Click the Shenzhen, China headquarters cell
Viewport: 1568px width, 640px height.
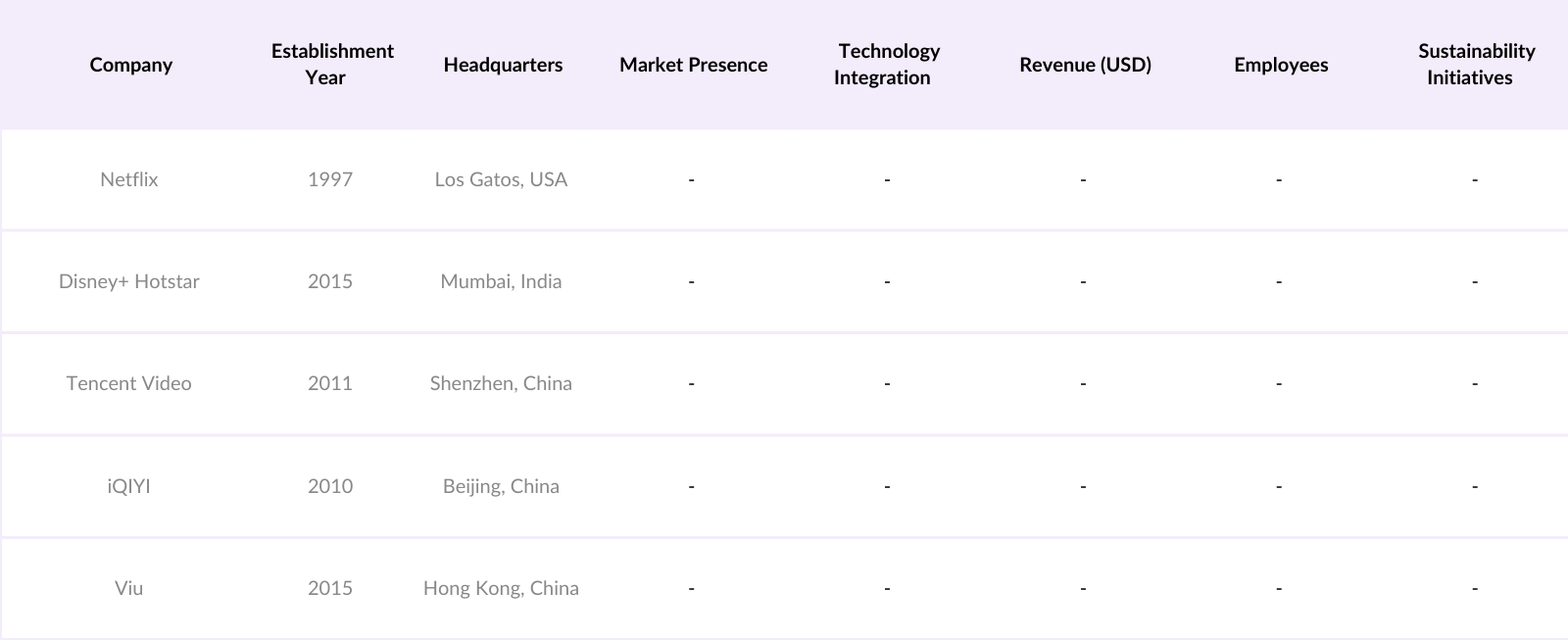(501, 383)
